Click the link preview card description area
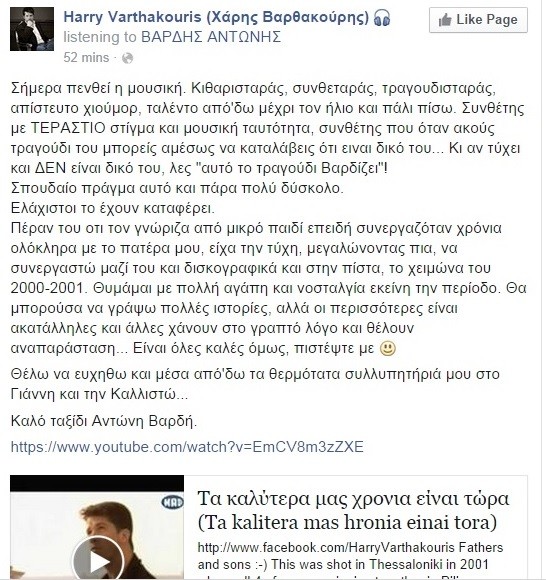This screenshot has width=546, height=580. 350,560
